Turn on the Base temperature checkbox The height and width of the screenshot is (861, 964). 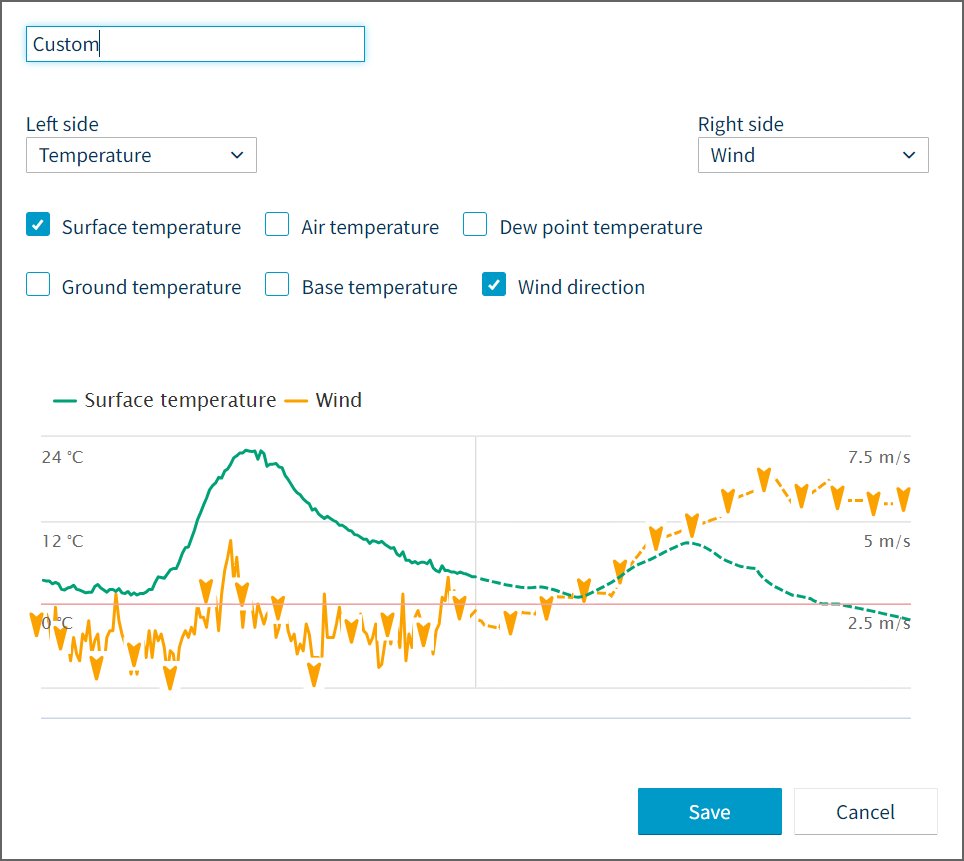tap(277, 285)
